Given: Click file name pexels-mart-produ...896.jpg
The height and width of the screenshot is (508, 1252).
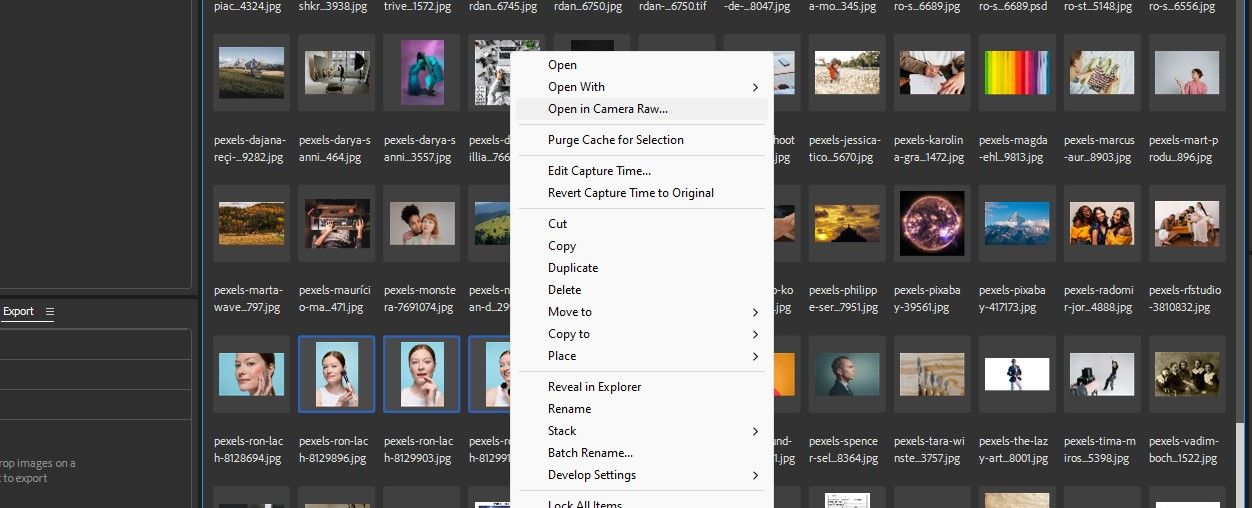Looking at the screenshot, I should (1187, 148).
